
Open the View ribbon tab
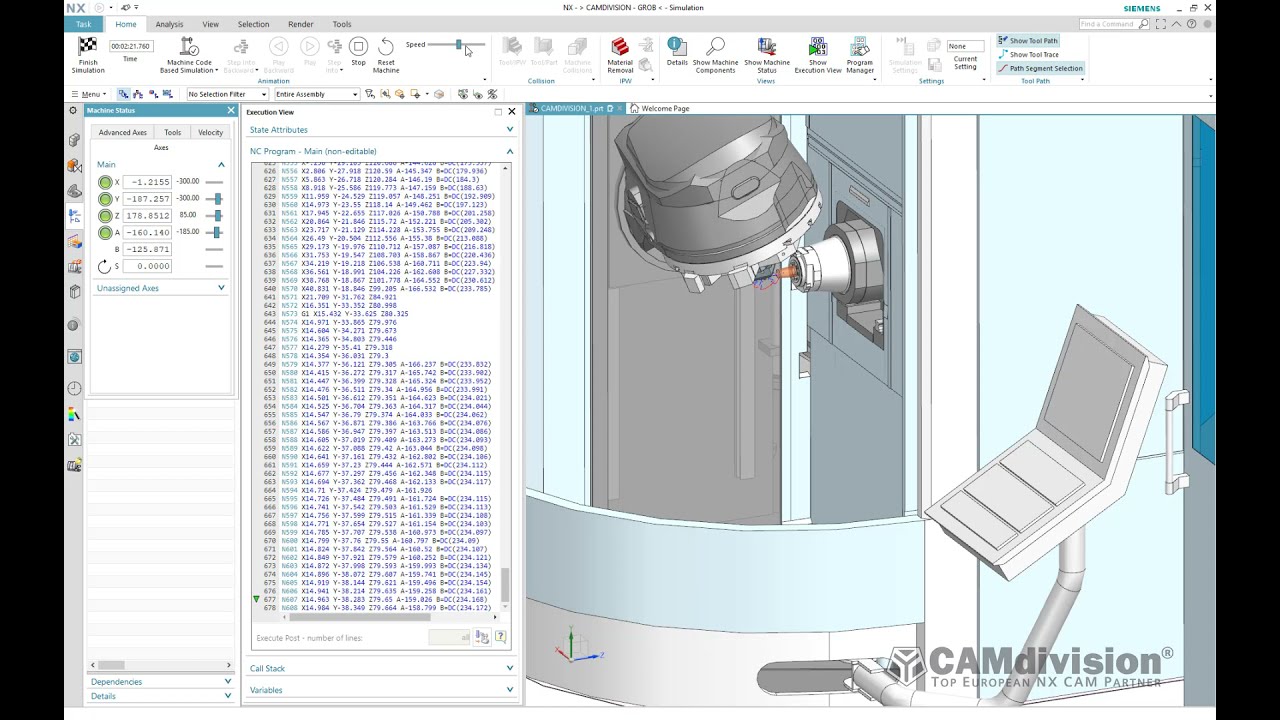coord(210,24)
